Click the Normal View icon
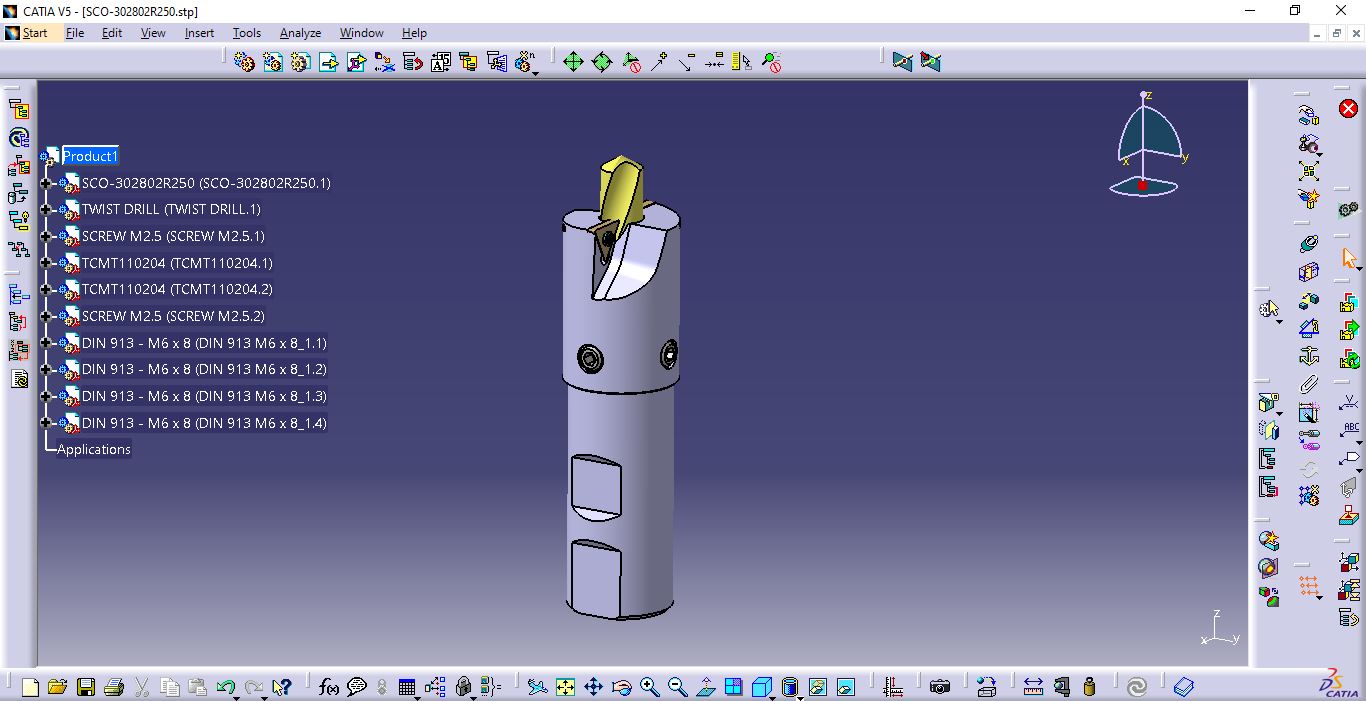 (x=706, y=687)
